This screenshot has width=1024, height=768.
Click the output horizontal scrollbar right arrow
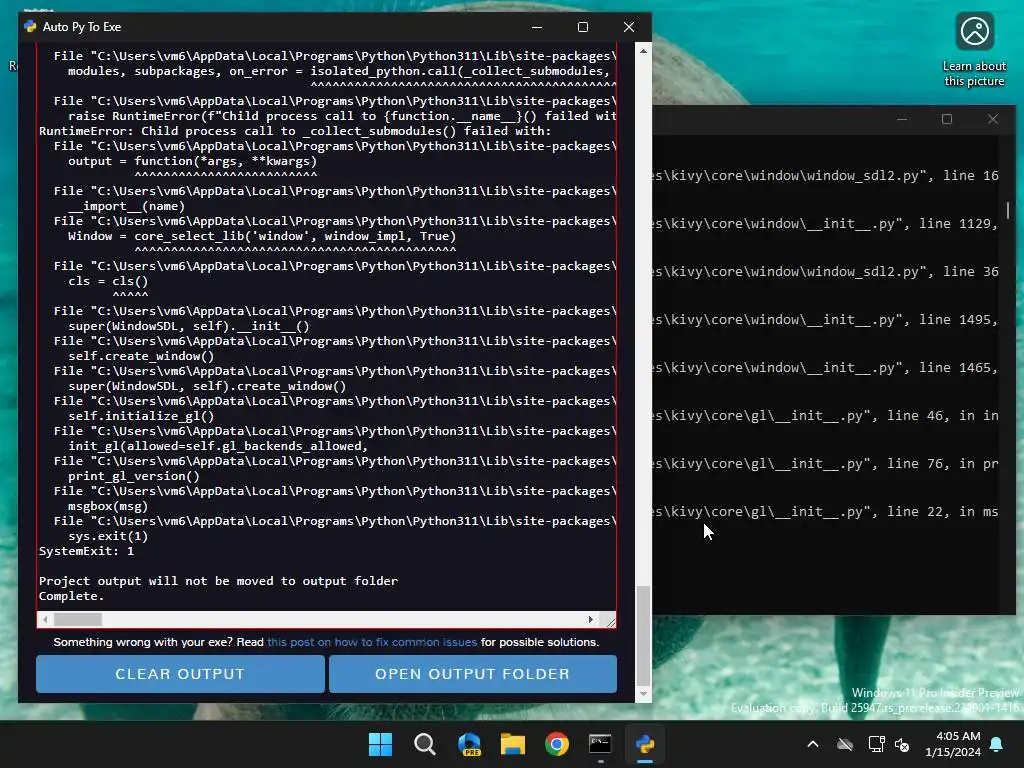point(590,619)
